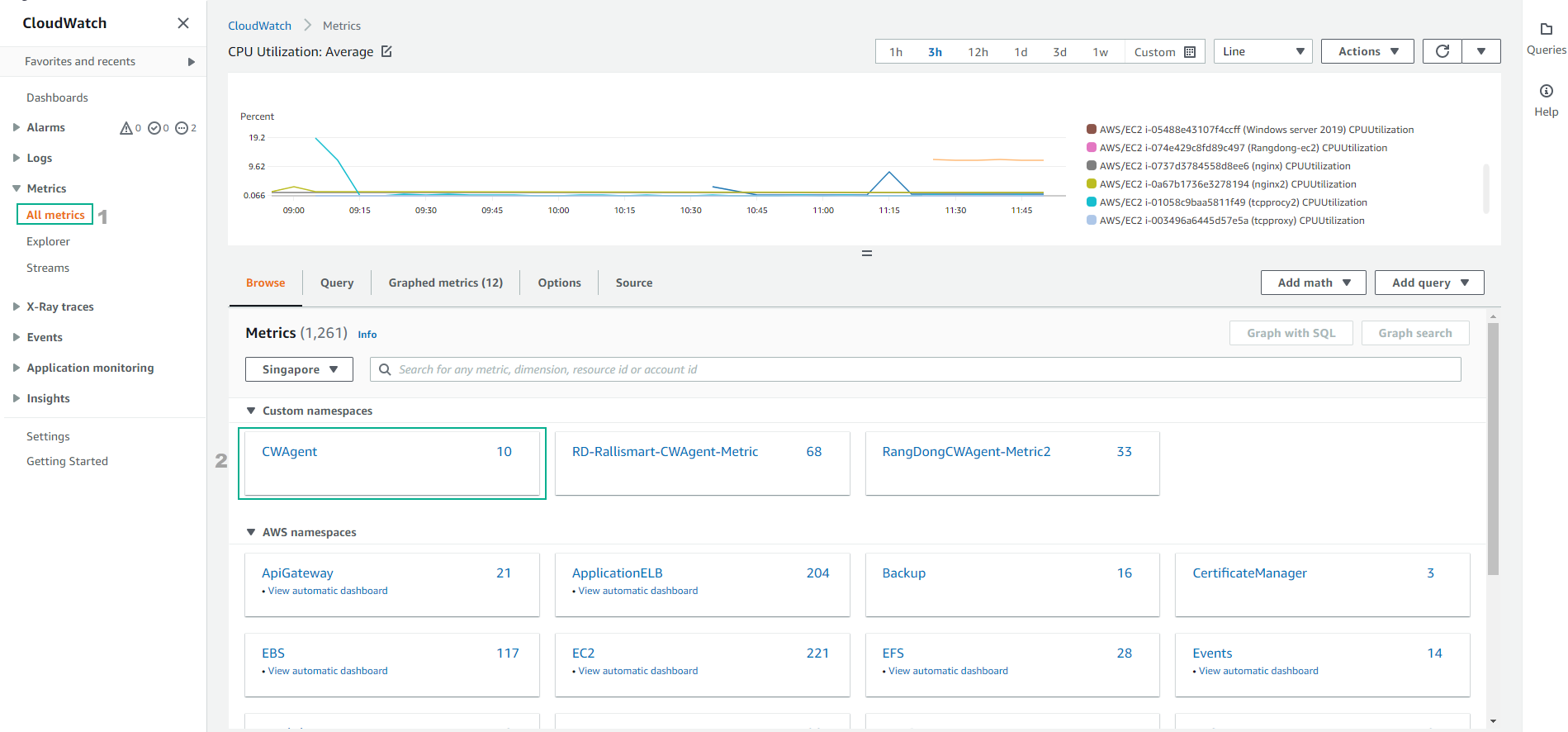Viewport: 1568px width, 732px height.
Task: Switch to the Browse tab
Action: [265, 283]
